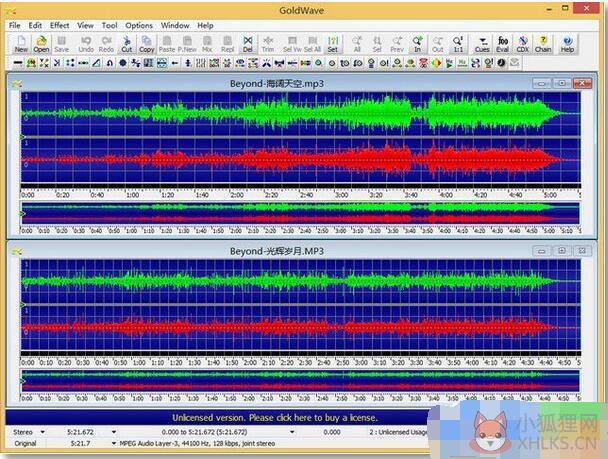
Task: Open the Chain effect chain icon
Action: click(x=543, y=44)
